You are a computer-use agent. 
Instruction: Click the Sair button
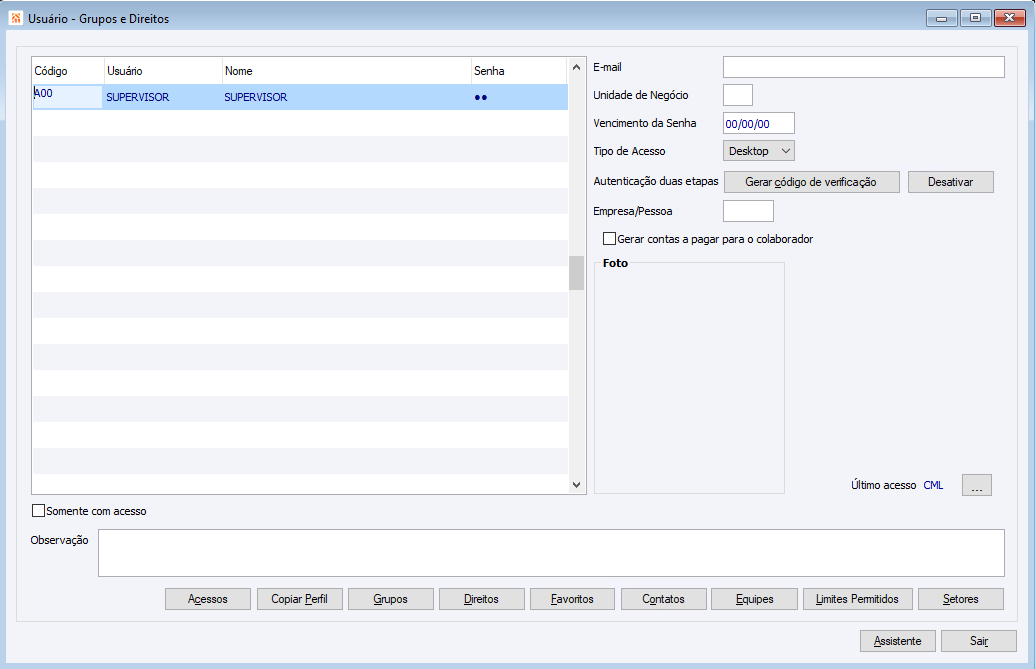pos(979,641)
